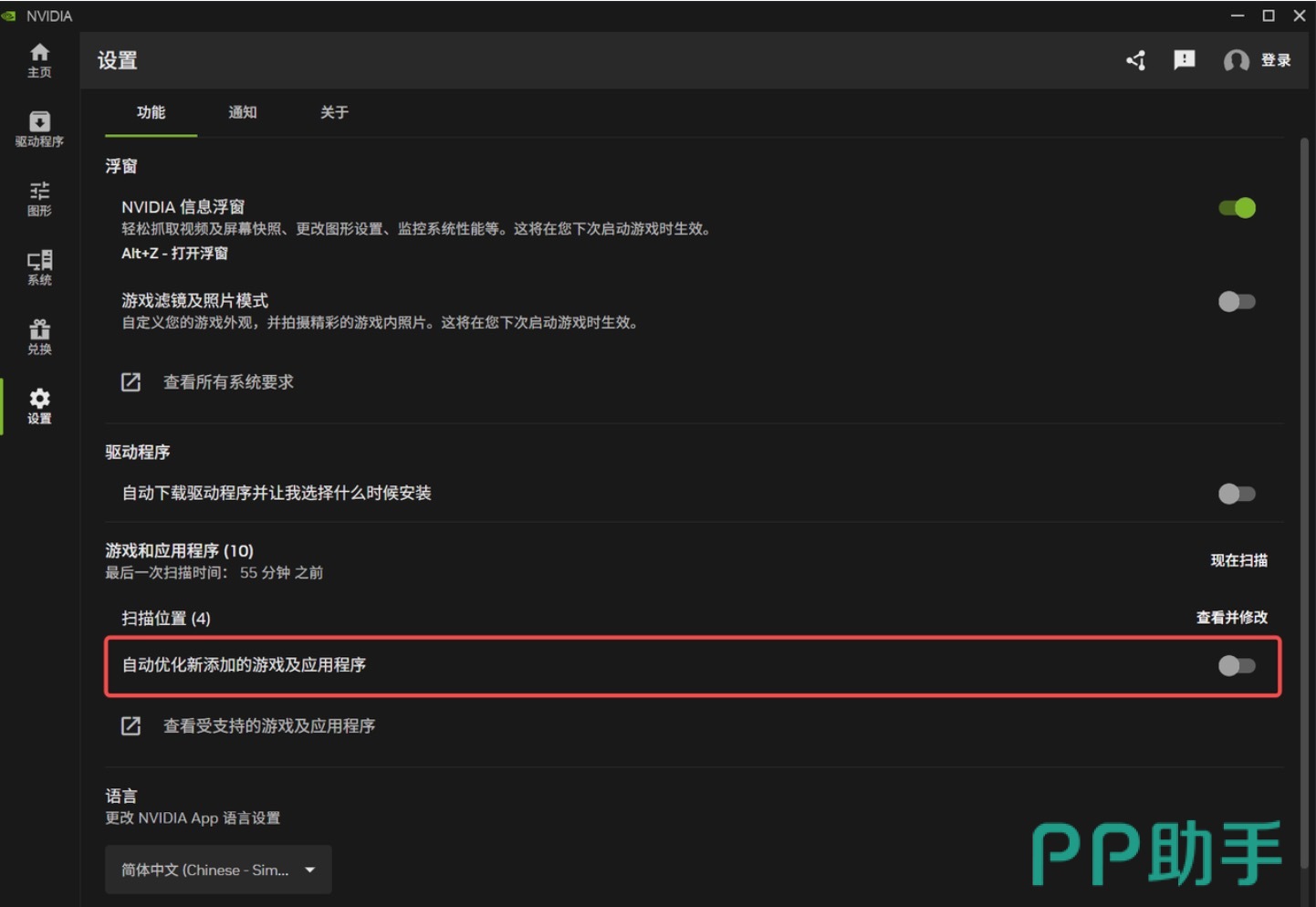Open the 主页 home icon in sidebar
The width and height of the screenshot is (1316, 907).
(39, 60)
